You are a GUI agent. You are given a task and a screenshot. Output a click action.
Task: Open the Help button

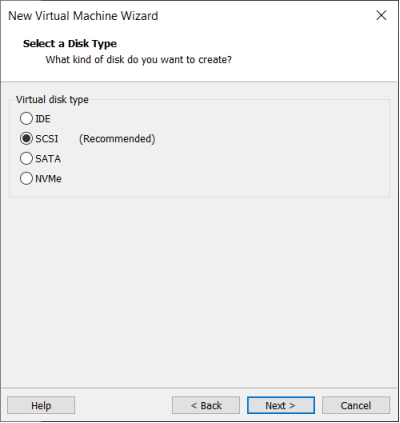click(x=41, y=405)
